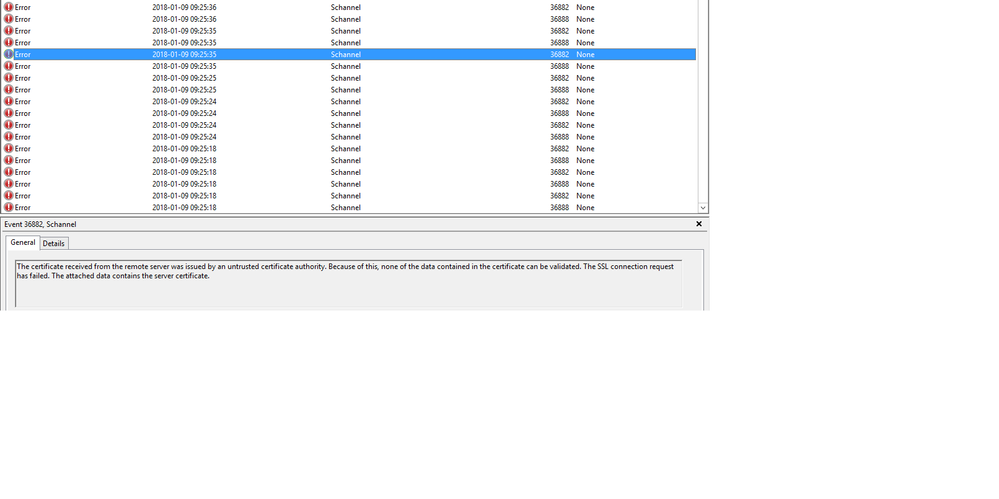Click Schannel in the highlighted row
The image size is (999, 499).
[x=345, y=54]
